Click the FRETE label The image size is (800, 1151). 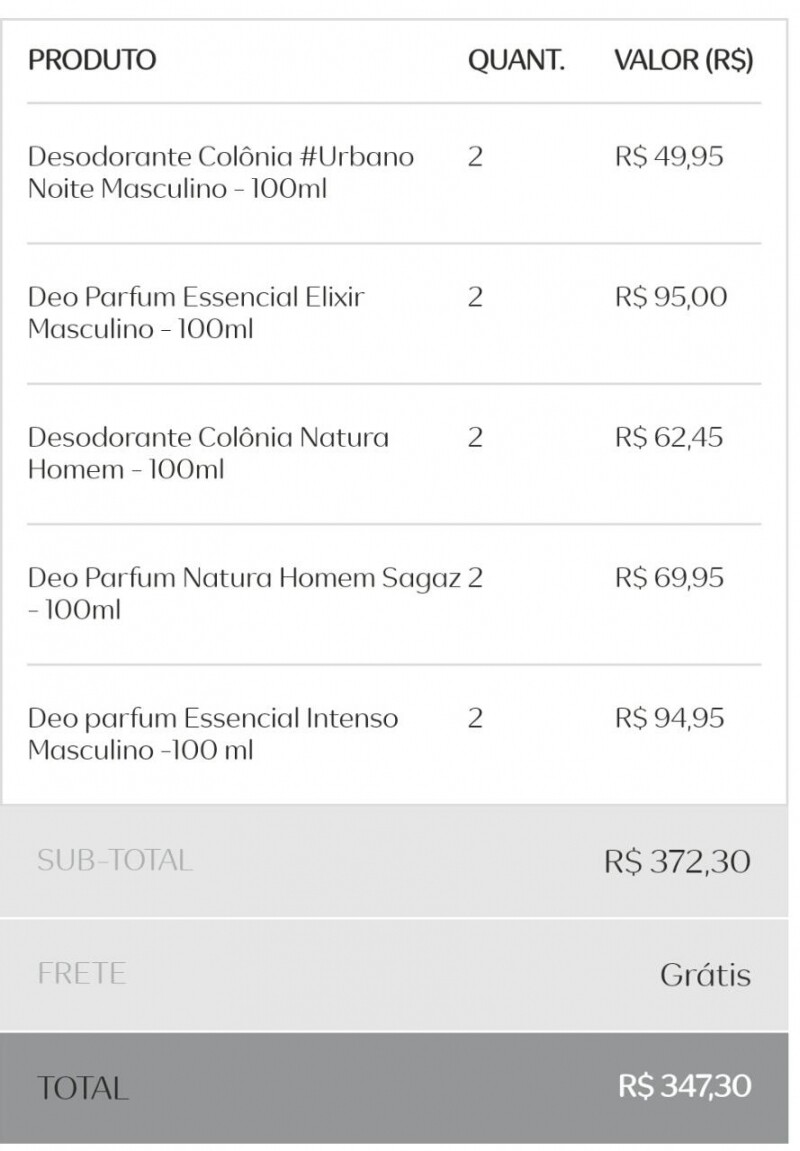click(82, 974)
